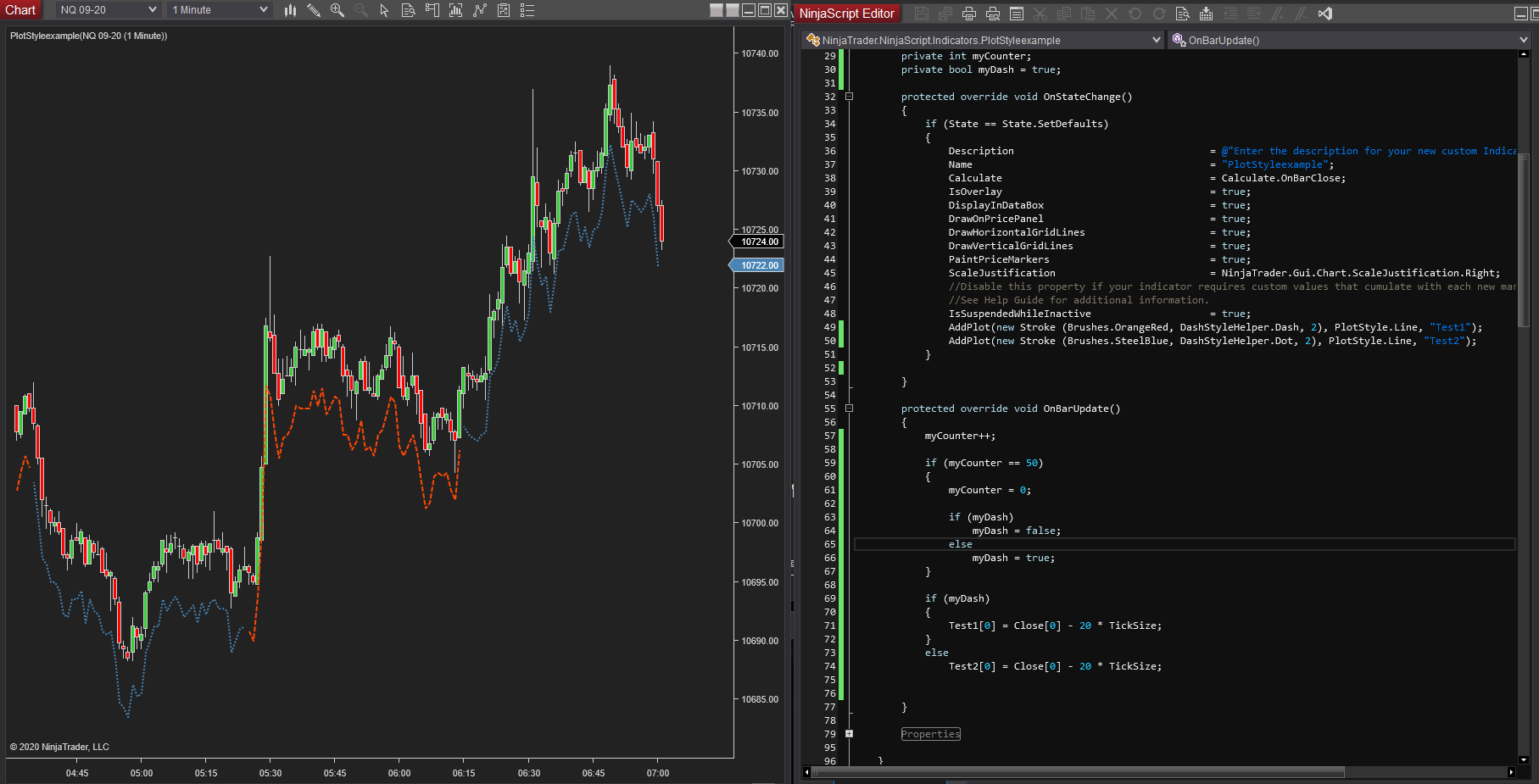Select the NinjaScript Editor title tab
Viewport: 1539px width, 784px height.
pos(846,14)
